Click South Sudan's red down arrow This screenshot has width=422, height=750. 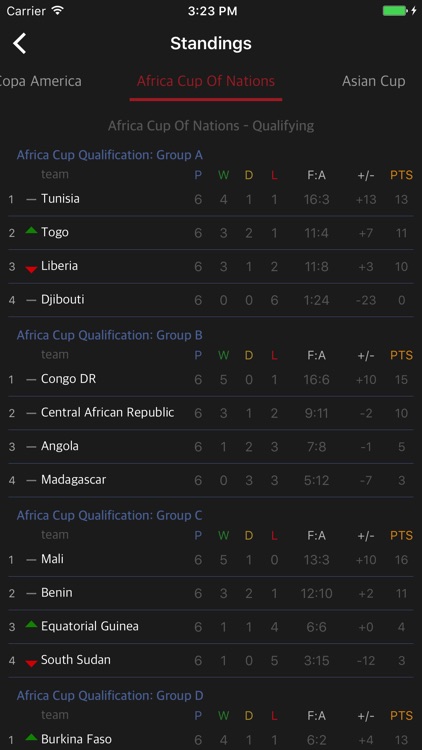click(x=31, y=663)
